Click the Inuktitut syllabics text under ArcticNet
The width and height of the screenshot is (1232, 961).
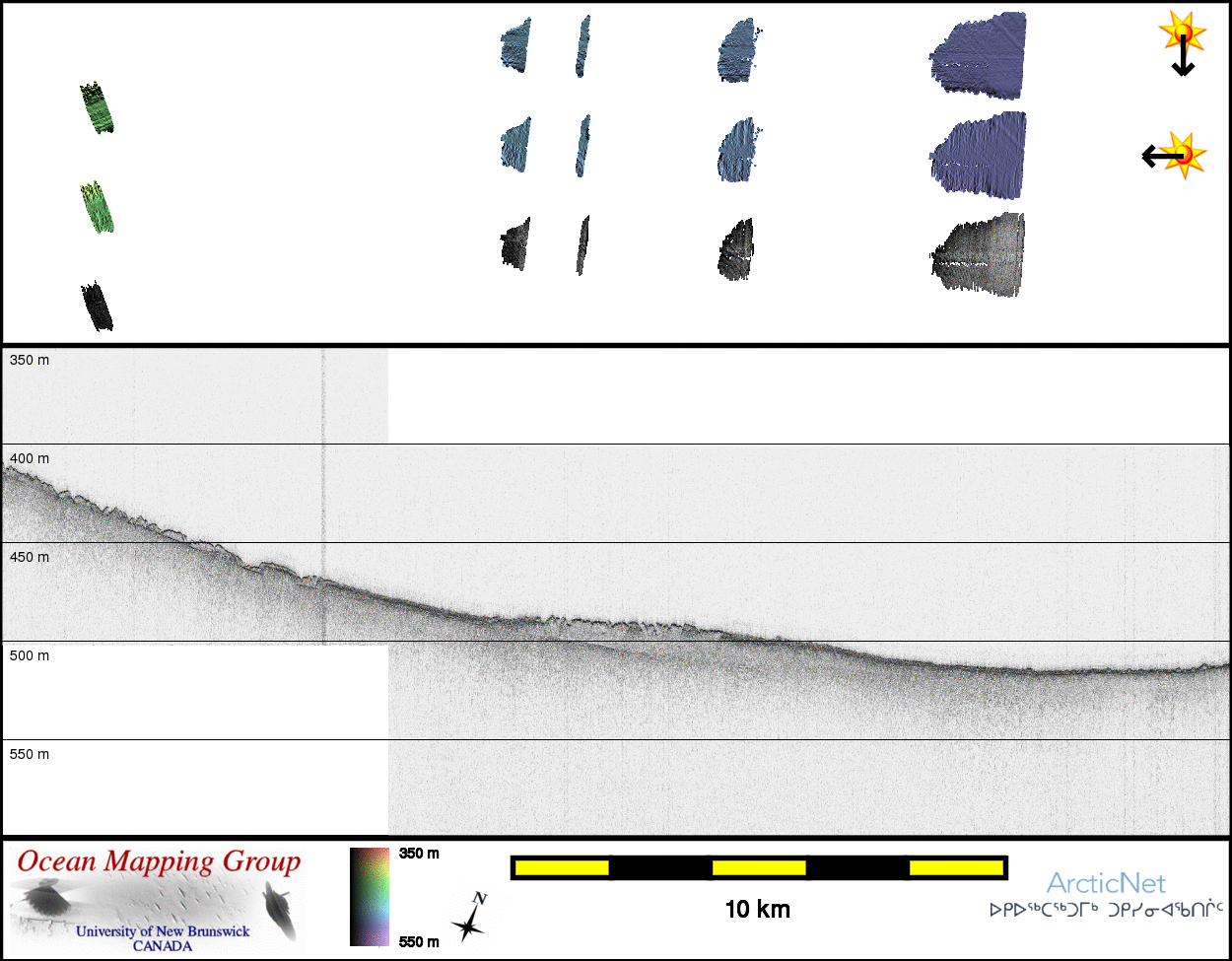pos(1106,910)
